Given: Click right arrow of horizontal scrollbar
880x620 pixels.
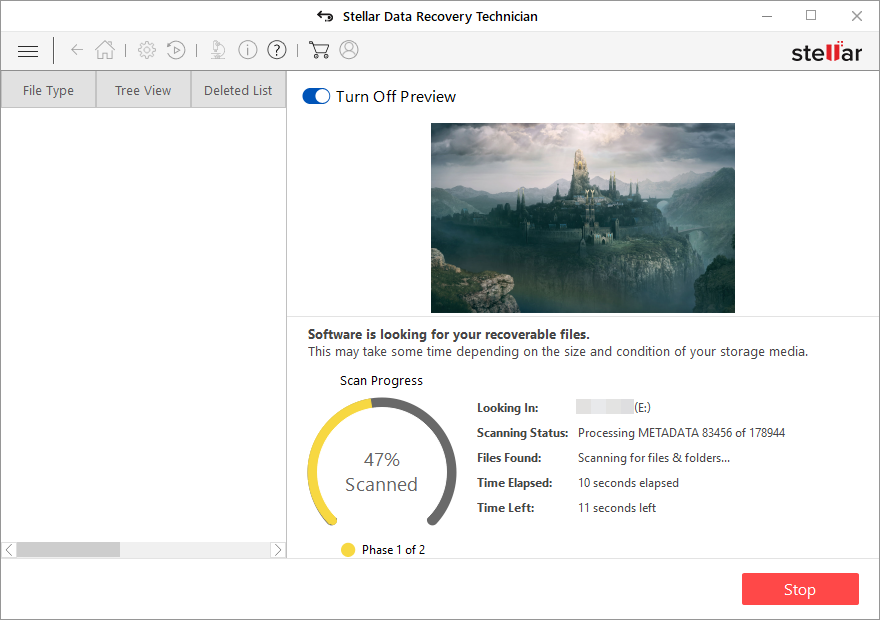Looking at the screenshot, I should coord(278,550).
